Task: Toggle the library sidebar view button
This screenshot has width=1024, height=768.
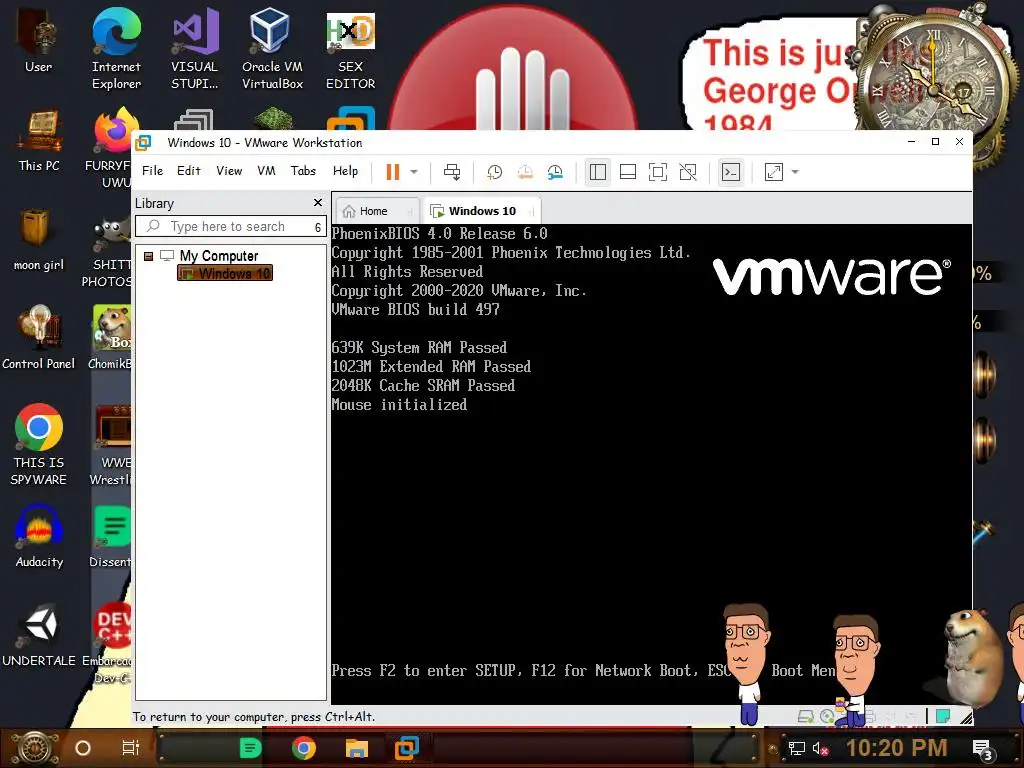Action: coord(598,172)
